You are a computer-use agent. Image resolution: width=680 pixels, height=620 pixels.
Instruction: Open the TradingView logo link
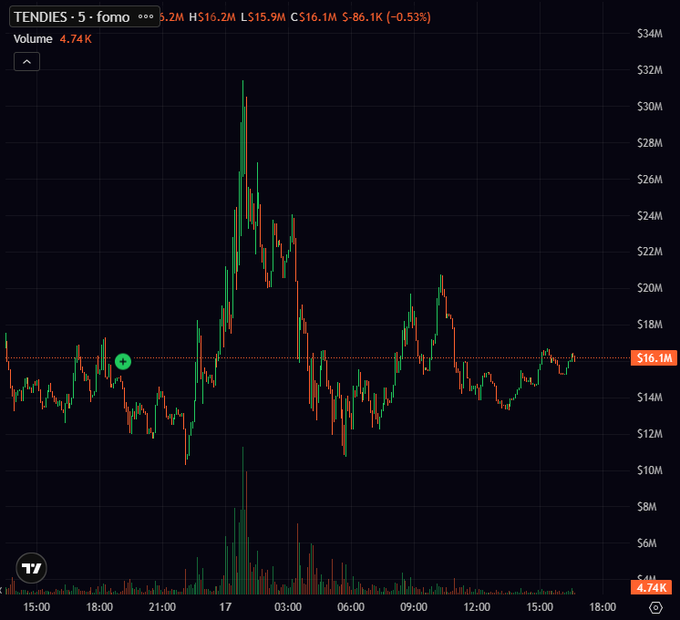[31, 568]
